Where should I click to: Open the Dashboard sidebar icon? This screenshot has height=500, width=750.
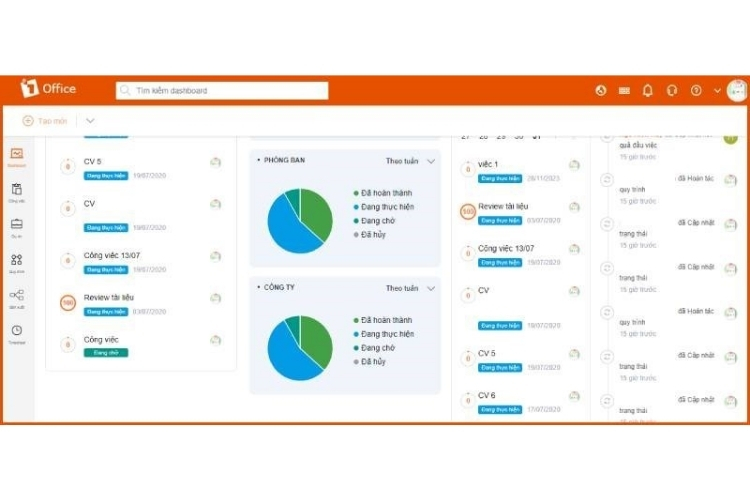pos(17,155)
